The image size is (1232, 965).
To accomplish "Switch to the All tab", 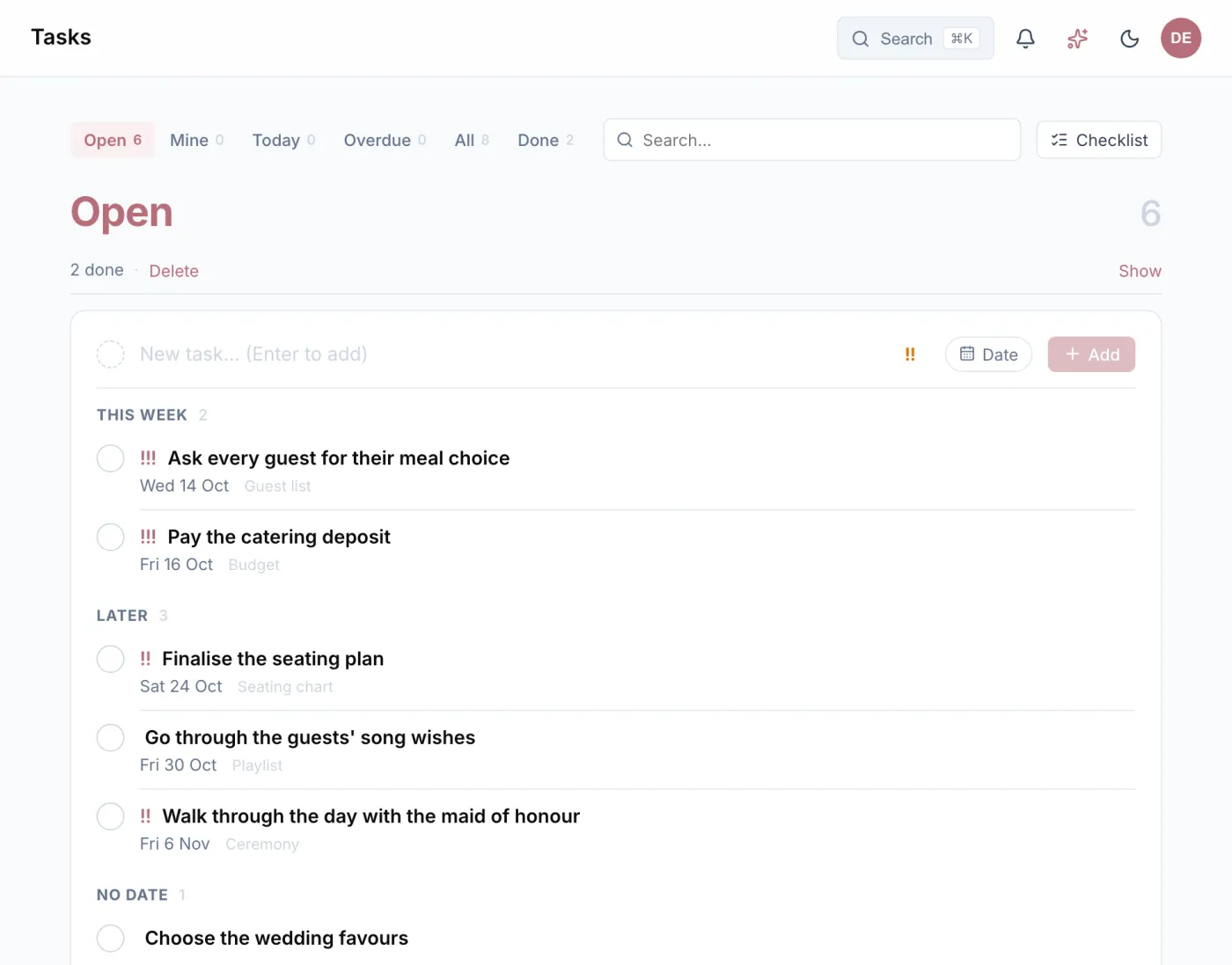I will click(x=472, y=140).
